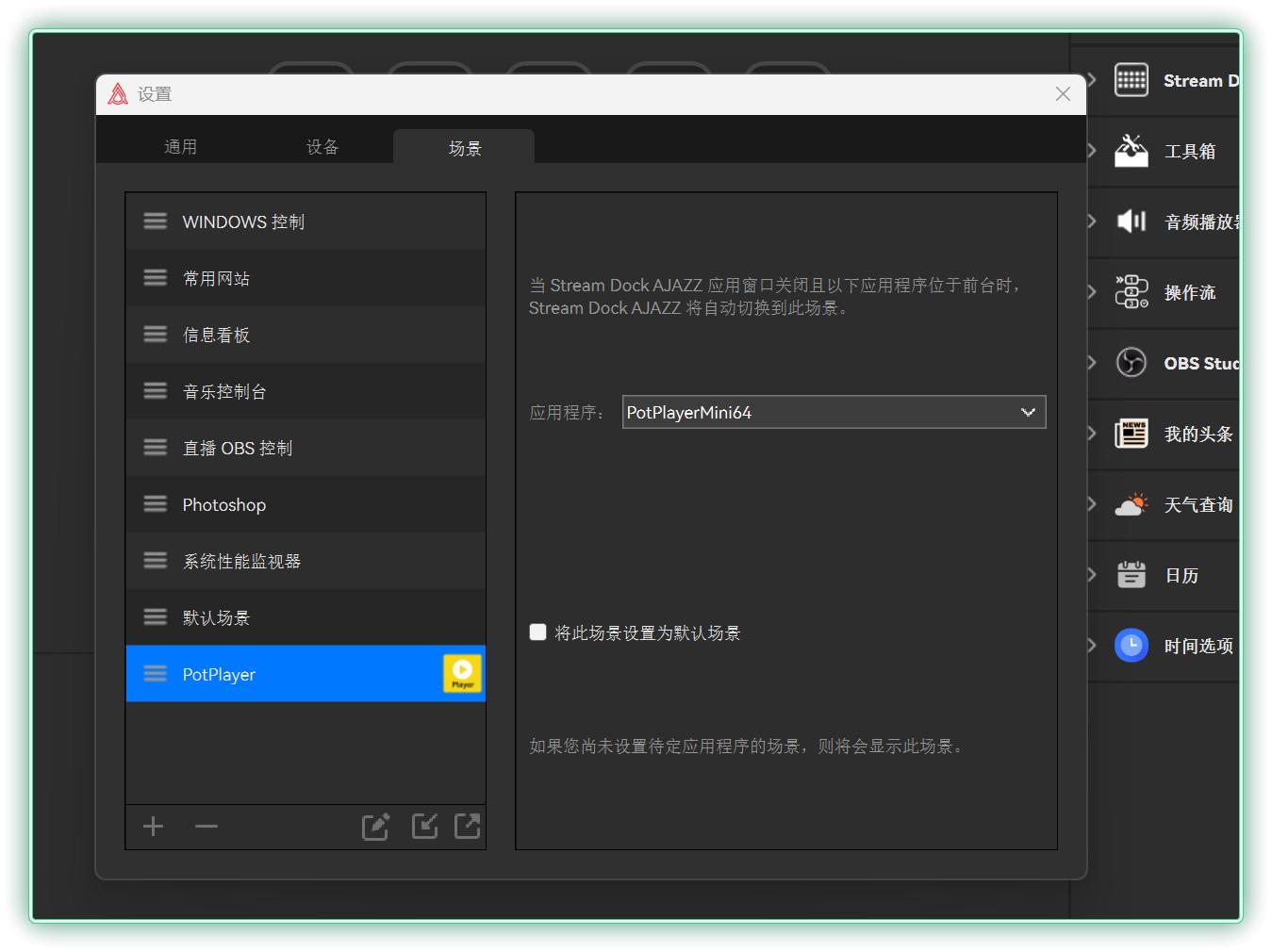Click the 音频播放 speaker icon
The width and height of the screenshot is (1272, 952).
[1132, 222]
